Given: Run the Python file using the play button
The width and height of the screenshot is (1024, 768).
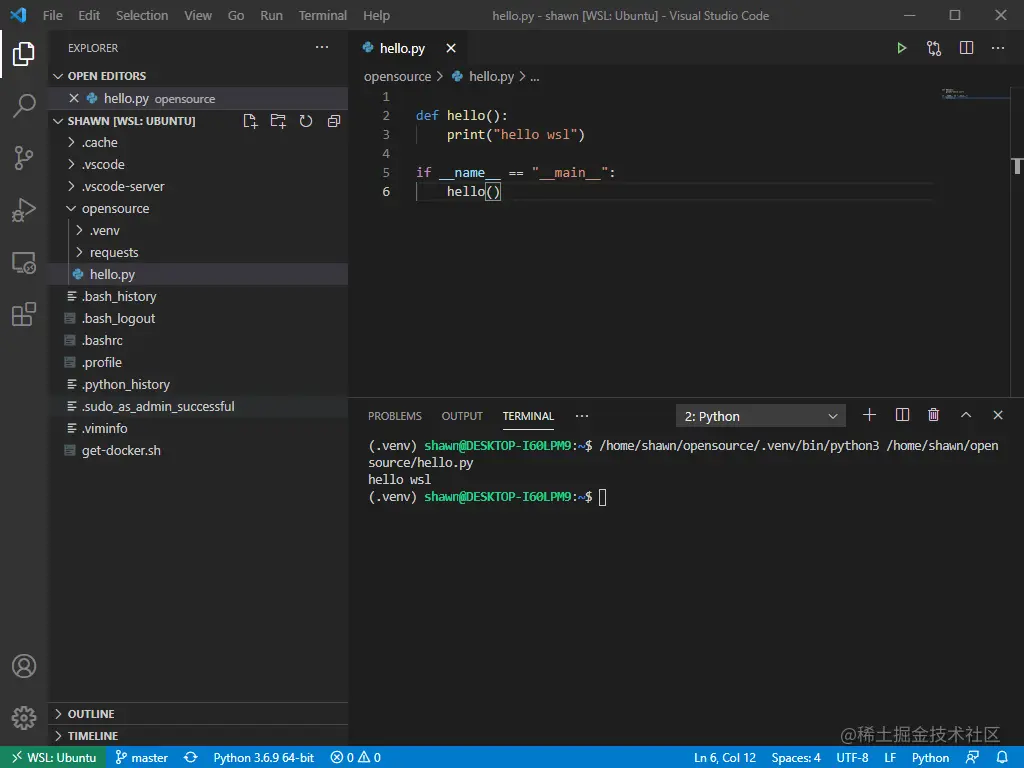Looking at the screenshot, I should (901, 47).
